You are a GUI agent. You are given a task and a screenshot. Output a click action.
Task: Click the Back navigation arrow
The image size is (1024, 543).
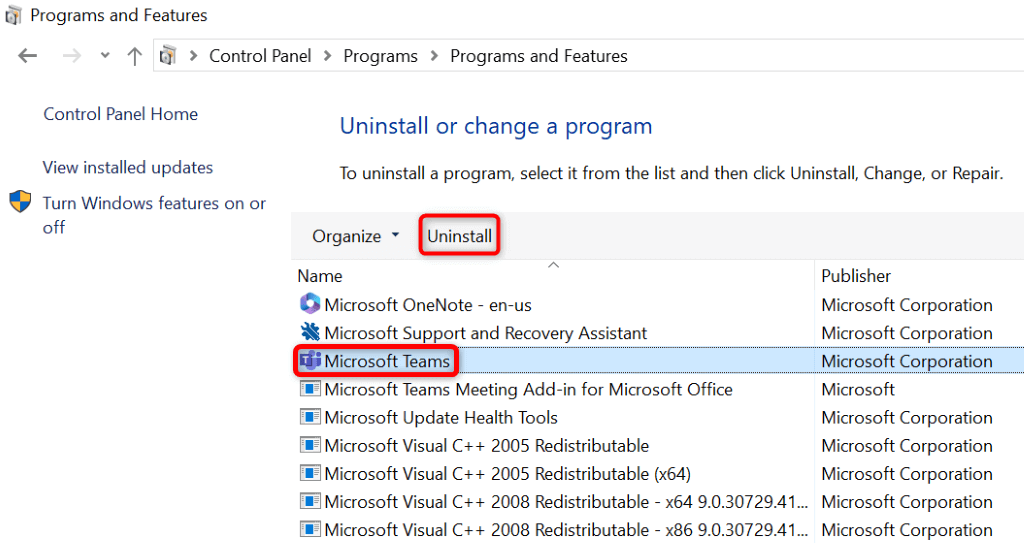(27, 56)
